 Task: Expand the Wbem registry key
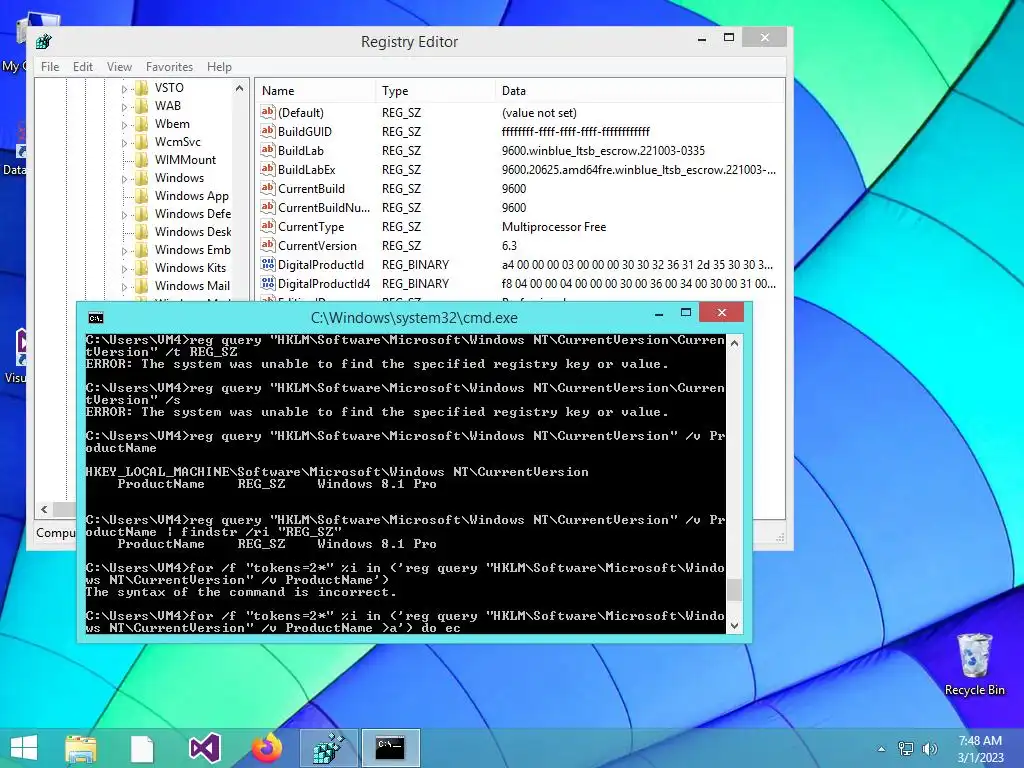click(124, 124)
